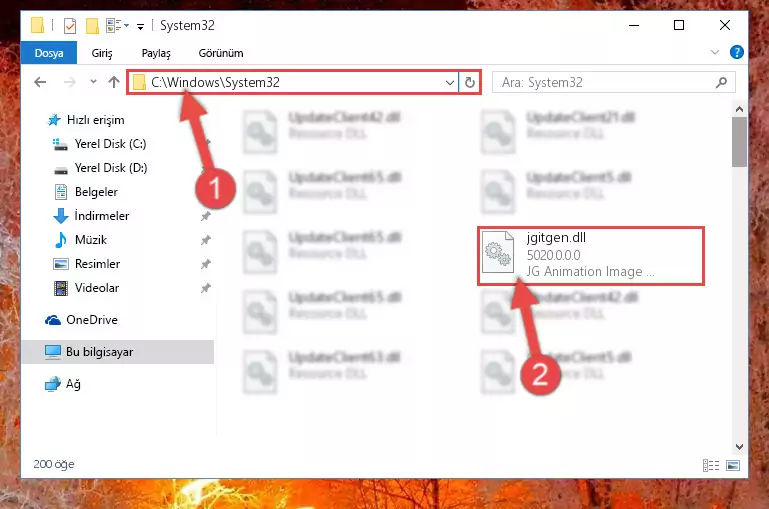The image size is (769, 509).
Task: Open the Customize Quick Access Toolbar dropdown arrow
Action: tap(140, 26)
